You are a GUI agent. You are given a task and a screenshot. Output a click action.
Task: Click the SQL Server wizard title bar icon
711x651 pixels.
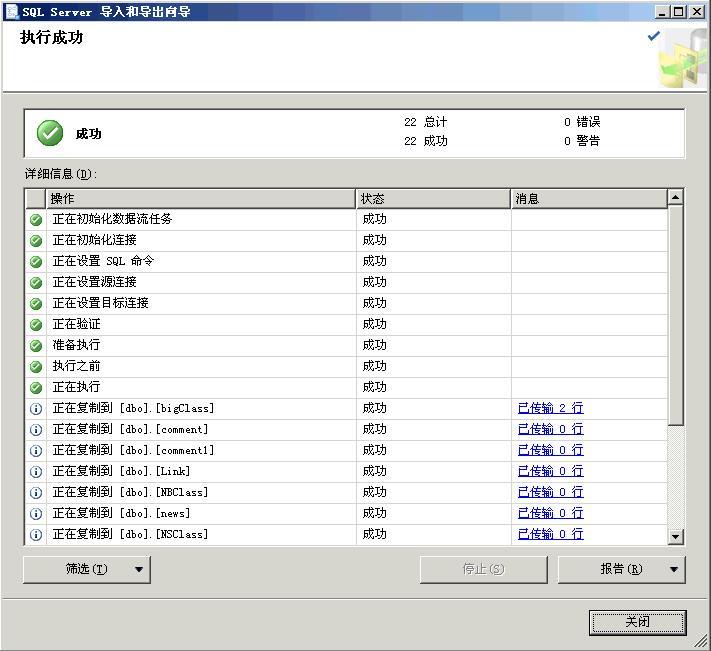12,12
